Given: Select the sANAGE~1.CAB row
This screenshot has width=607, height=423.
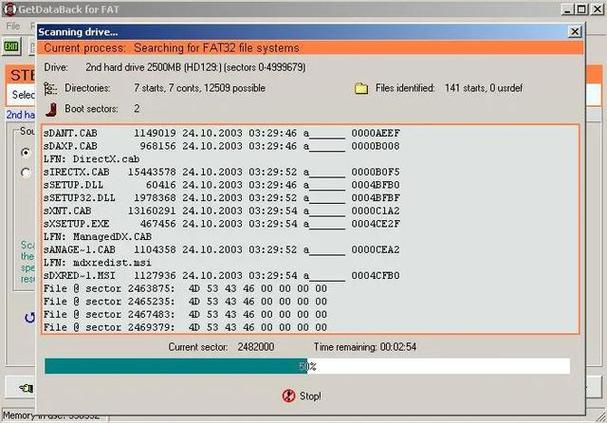Looking at the screenshot, I should click(x=221, y=250).
